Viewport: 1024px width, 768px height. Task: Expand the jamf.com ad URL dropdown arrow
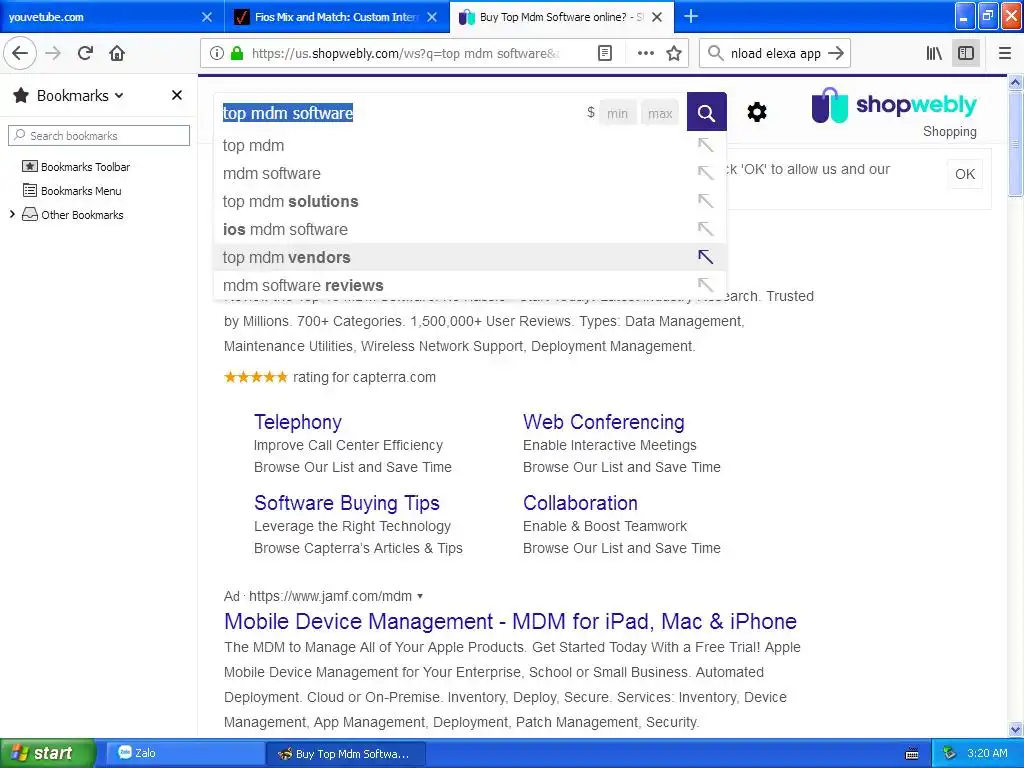pyautogui.click(x=420, y=596)
